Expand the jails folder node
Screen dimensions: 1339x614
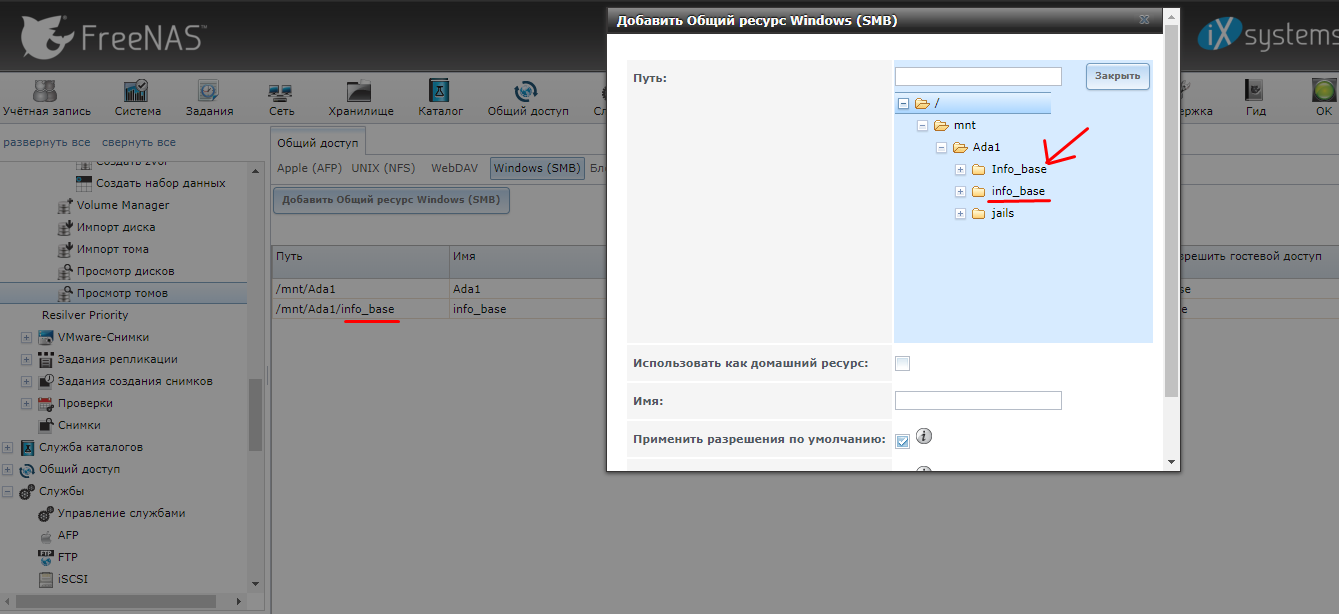point(960,213)
